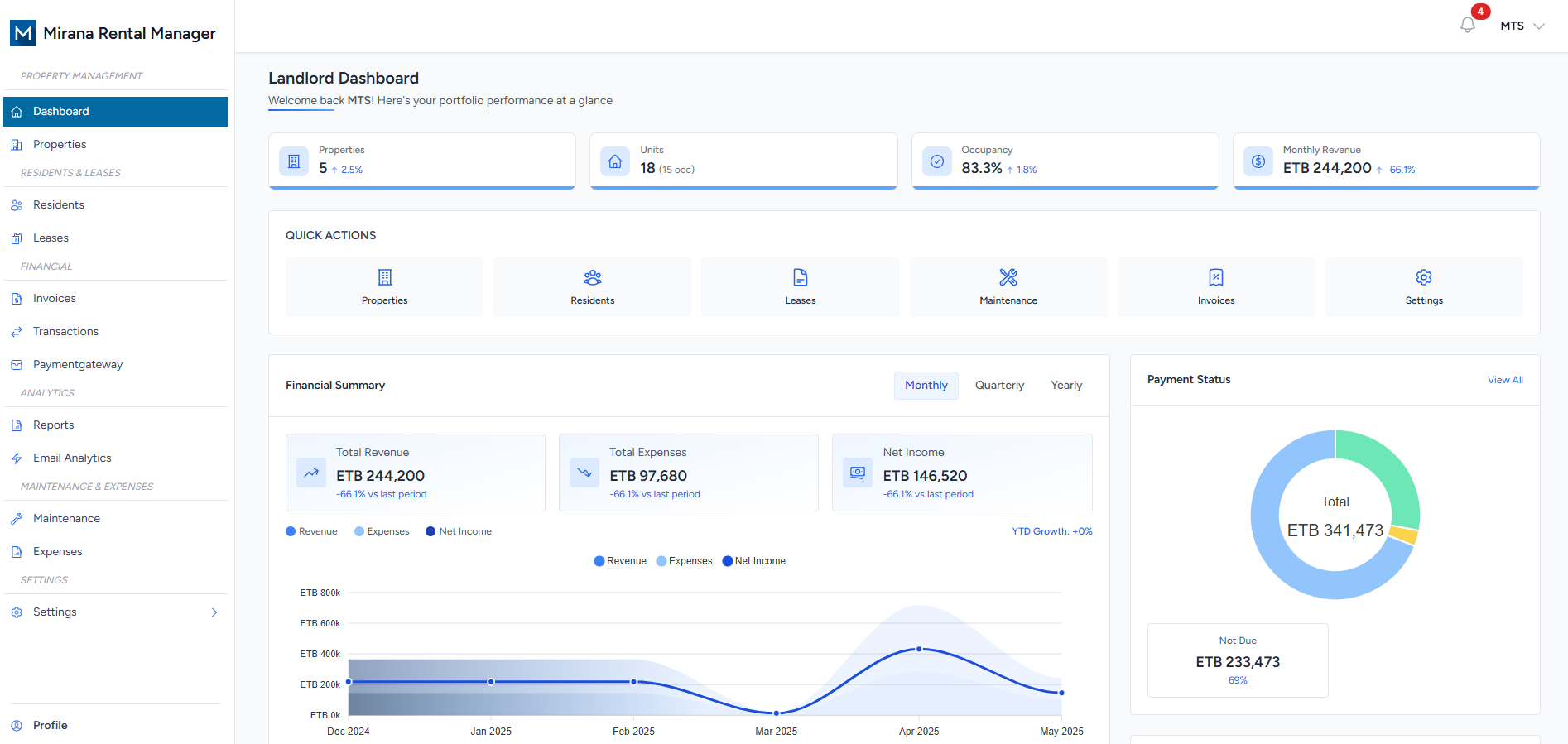
Task: Open Maintenance quick action tools icon
Action: tap(1008, 277)
